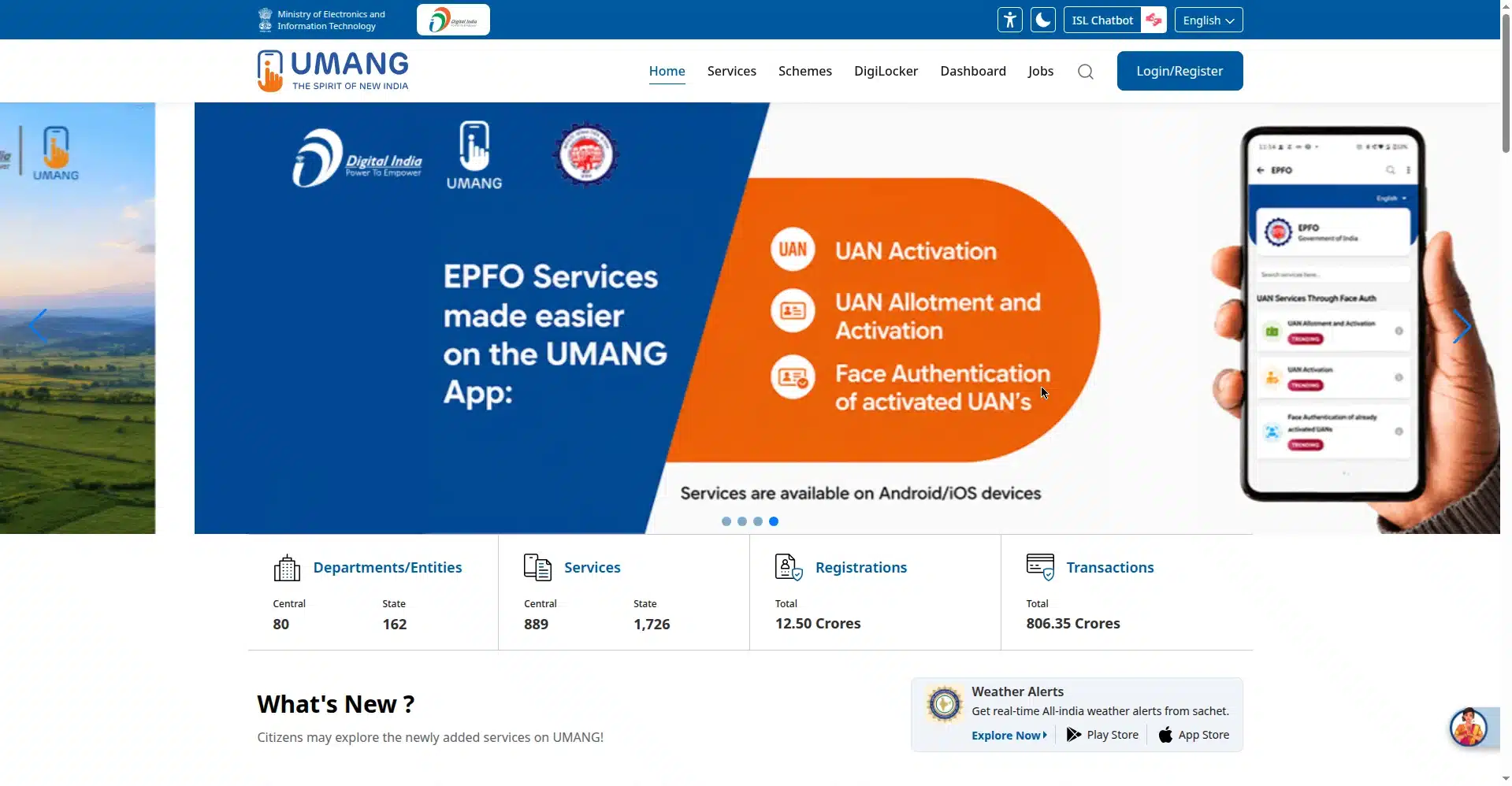This screenshot has width=1512, height=786.
Task: Click the Transactions card icon
Action: tap(1040, 568)
